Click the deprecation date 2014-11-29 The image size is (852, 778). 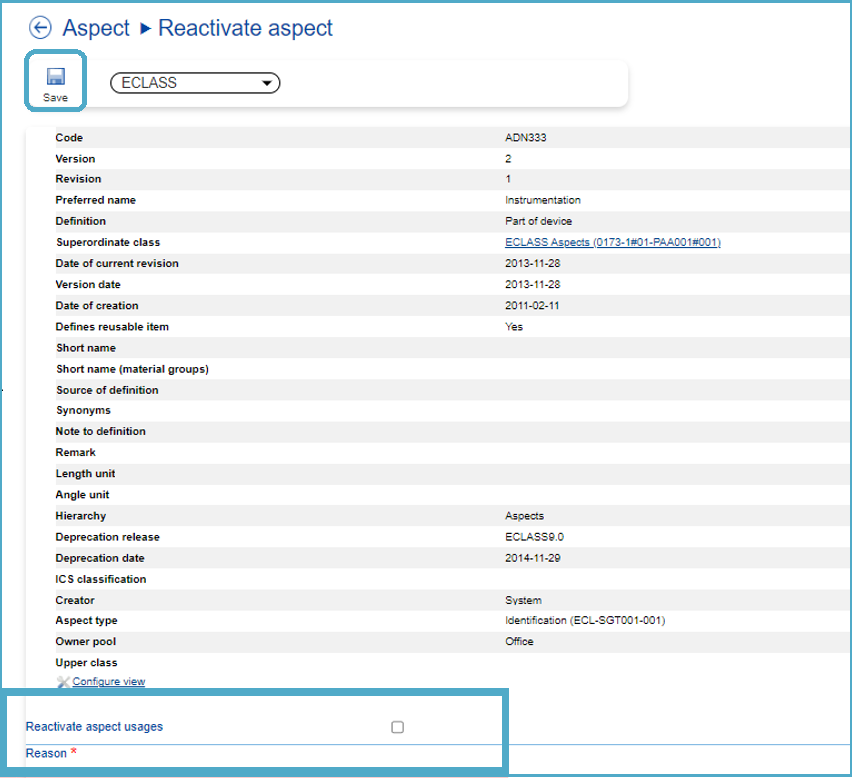tap(532, 558)
